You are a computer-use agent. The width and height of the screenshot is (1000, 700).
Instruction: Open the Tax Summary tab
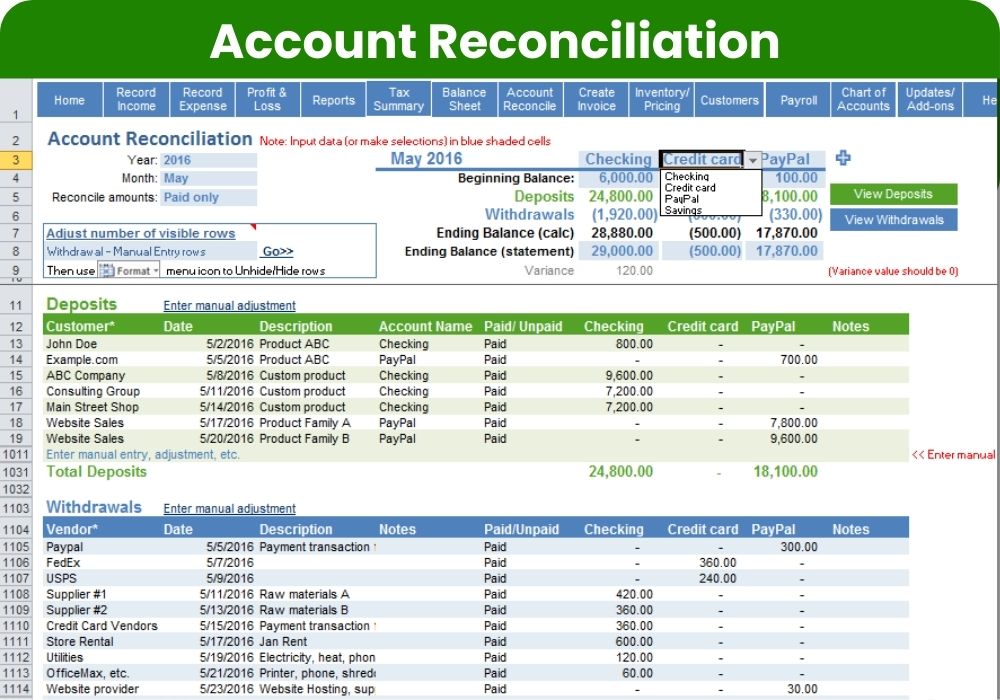tap(398, 99)
